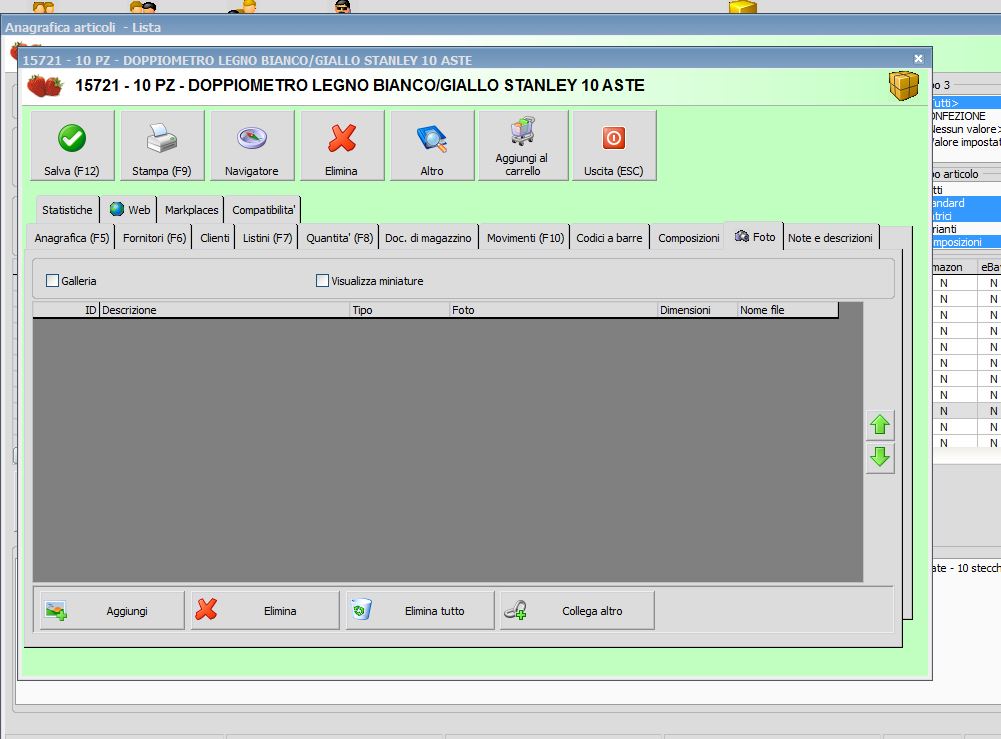Image resolution: width=1001 pixels, height=739 pixels.
Task: Open Listini (F7) tab
Action: pos(267,238)
